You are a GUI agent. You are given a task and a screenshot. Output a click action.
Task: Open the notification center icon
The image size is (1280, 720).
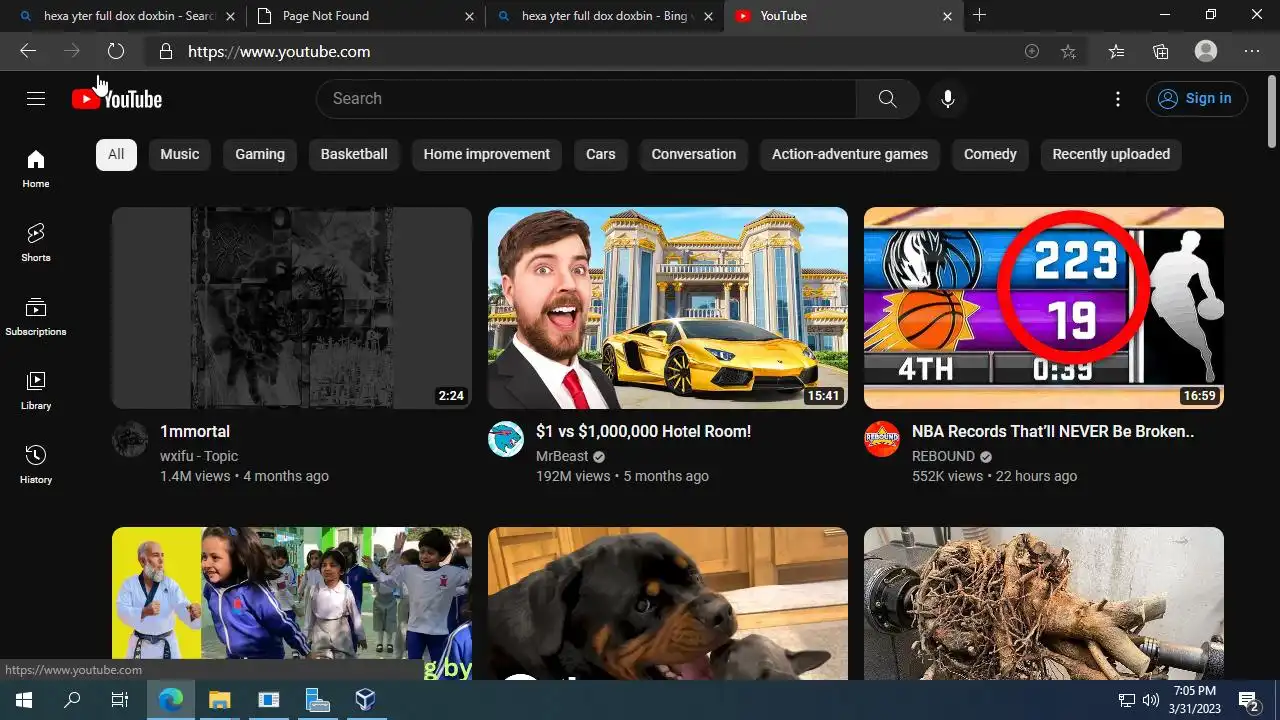[x=1249, y=700]
